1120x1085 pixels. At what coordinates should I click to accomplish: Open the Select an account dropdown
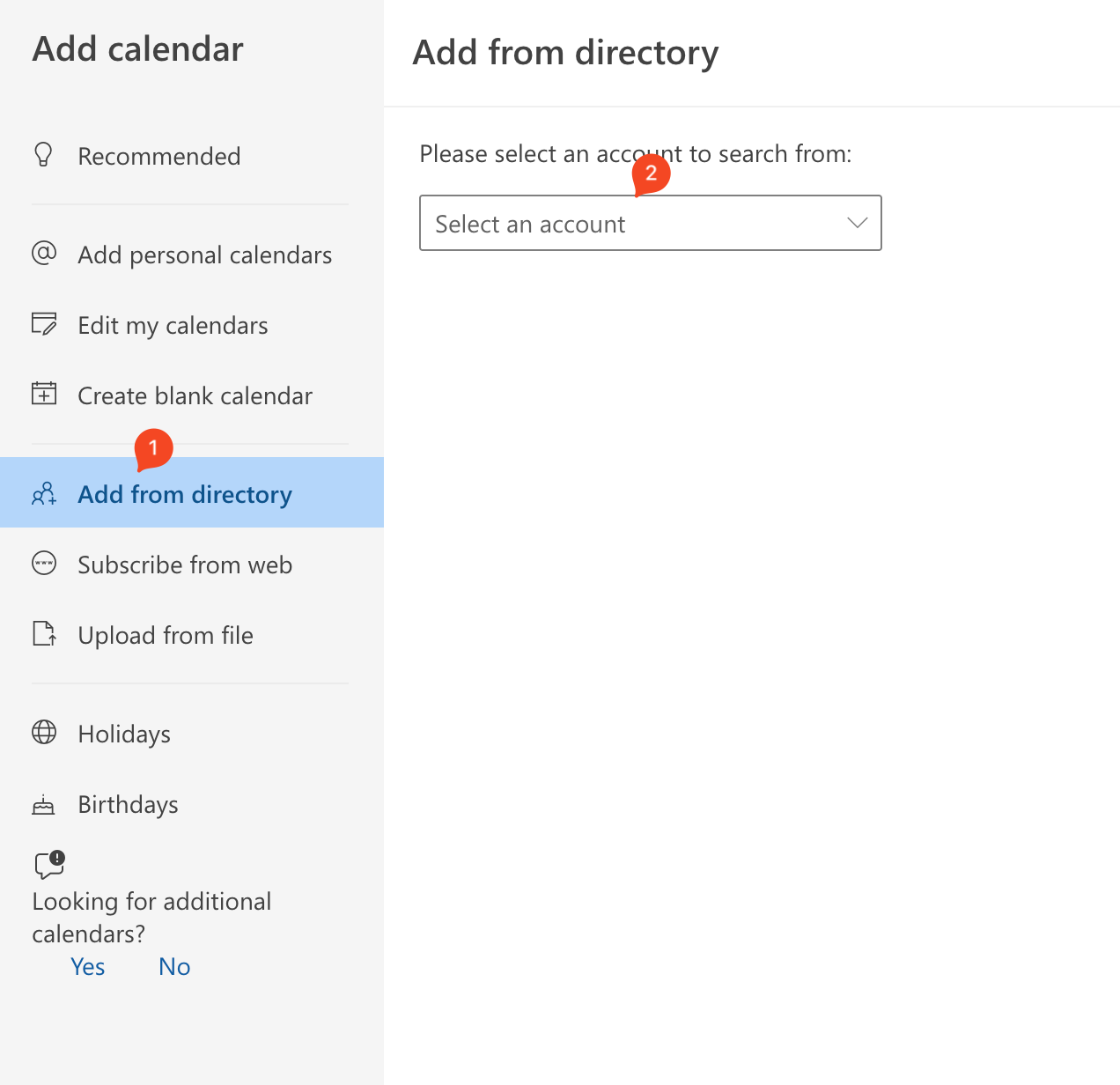(x=651, y=223)
